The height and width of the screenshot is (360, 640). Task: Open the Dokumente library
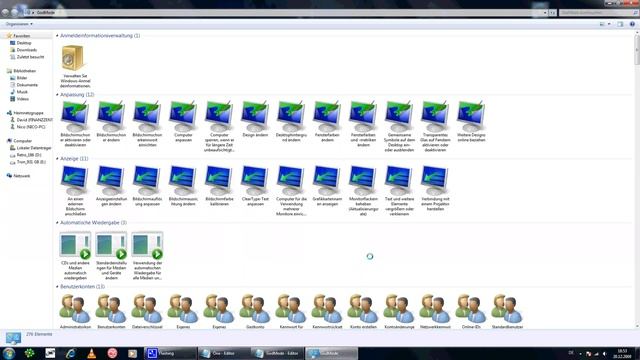[x=27, y=85]
